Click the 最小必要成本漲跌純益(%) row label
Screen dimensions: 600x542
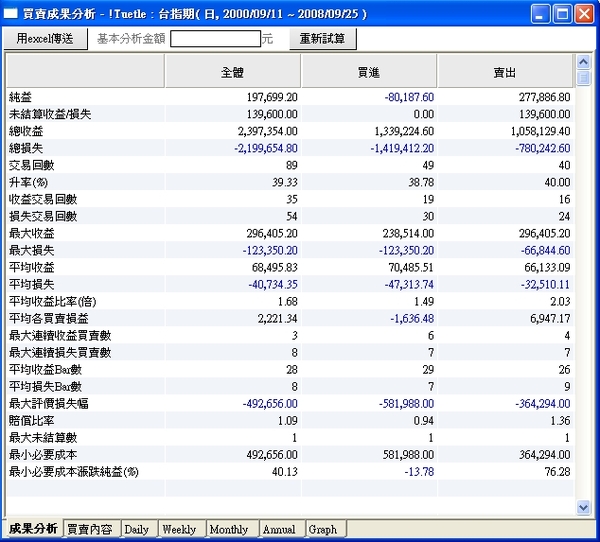coord(74,472)
